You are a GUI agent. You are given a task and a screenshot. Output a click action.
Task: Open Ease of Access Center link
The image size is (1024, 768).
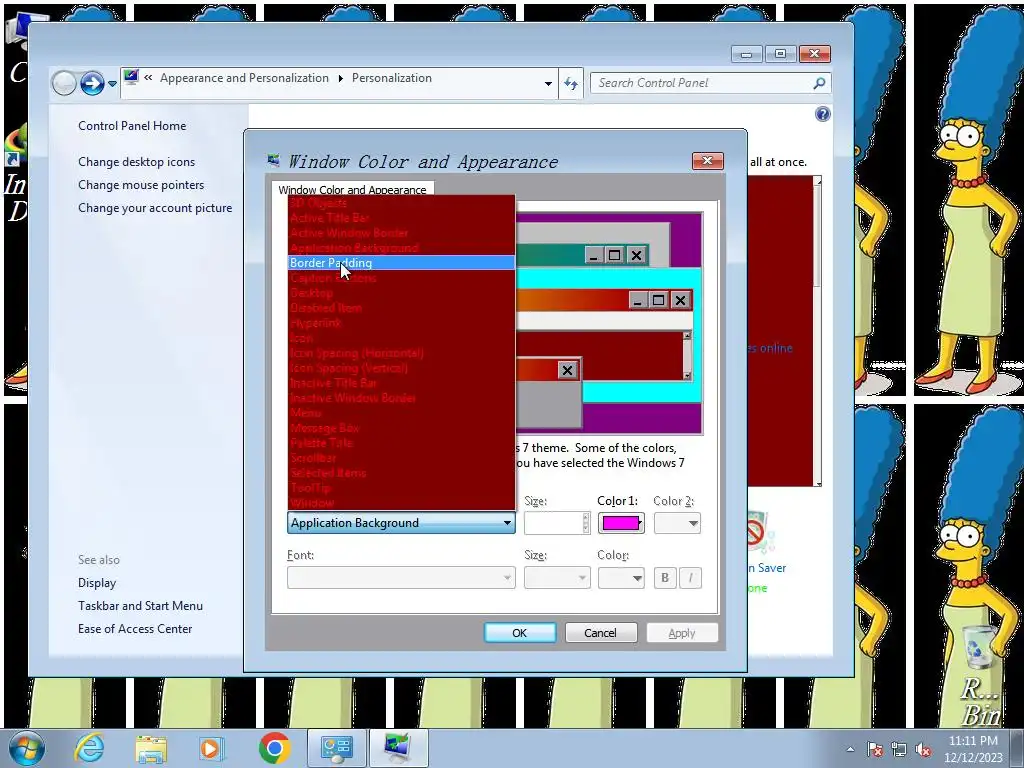(x=135, y=629)
